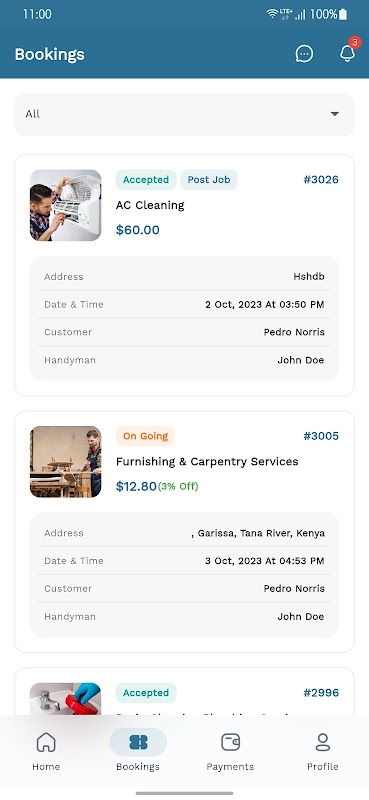Screen dimensions: 369x800
Task: Open booking number #3005
Action: pos(321,436)
